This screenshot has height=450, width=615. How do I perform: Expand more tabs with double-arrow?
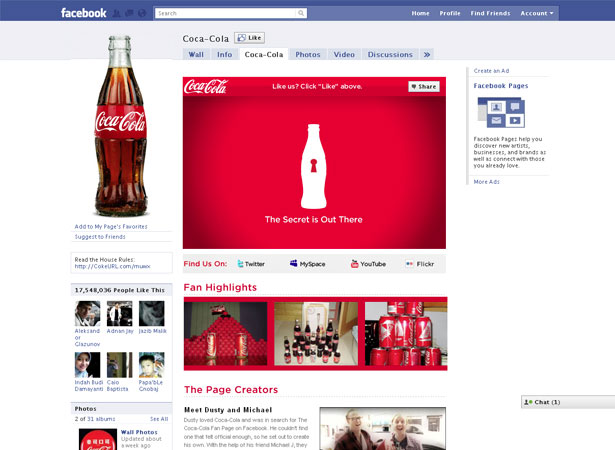coord(427,55)
